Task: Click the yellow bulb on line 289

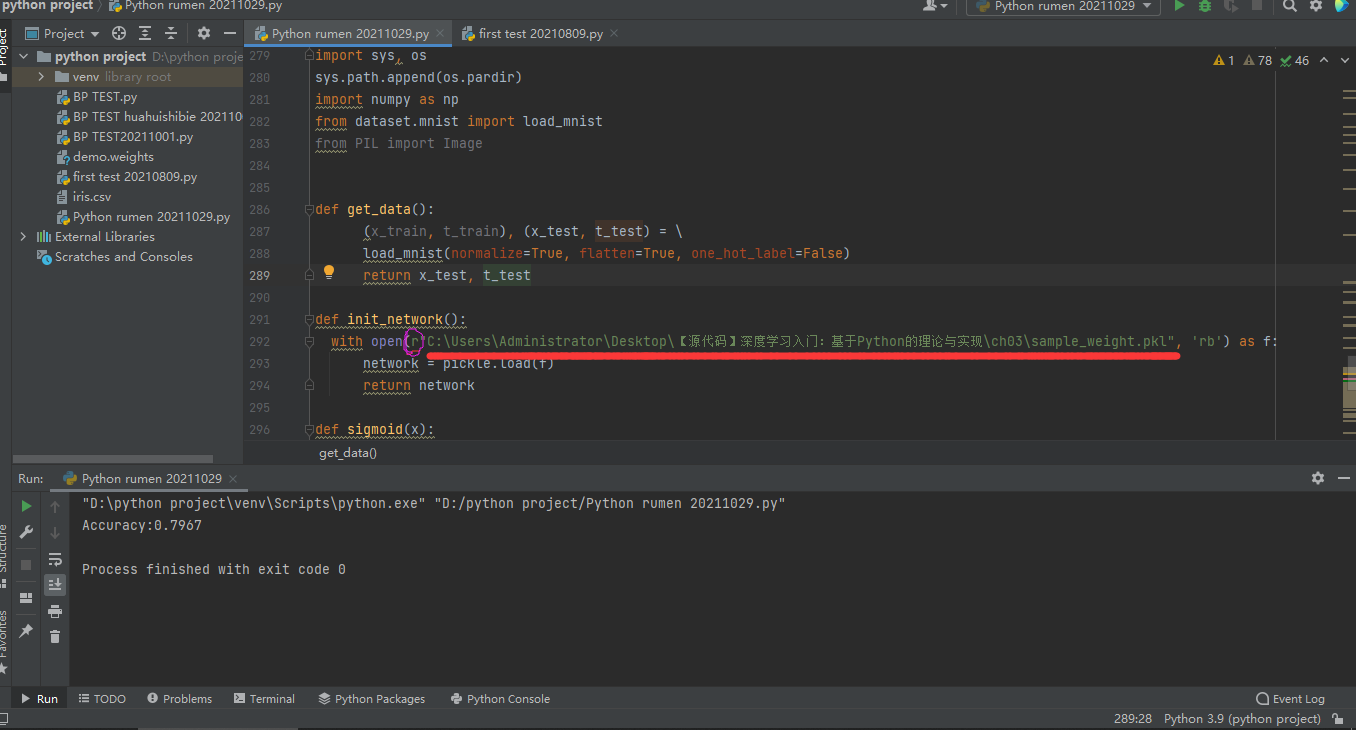Action: [x=328, y=271]
